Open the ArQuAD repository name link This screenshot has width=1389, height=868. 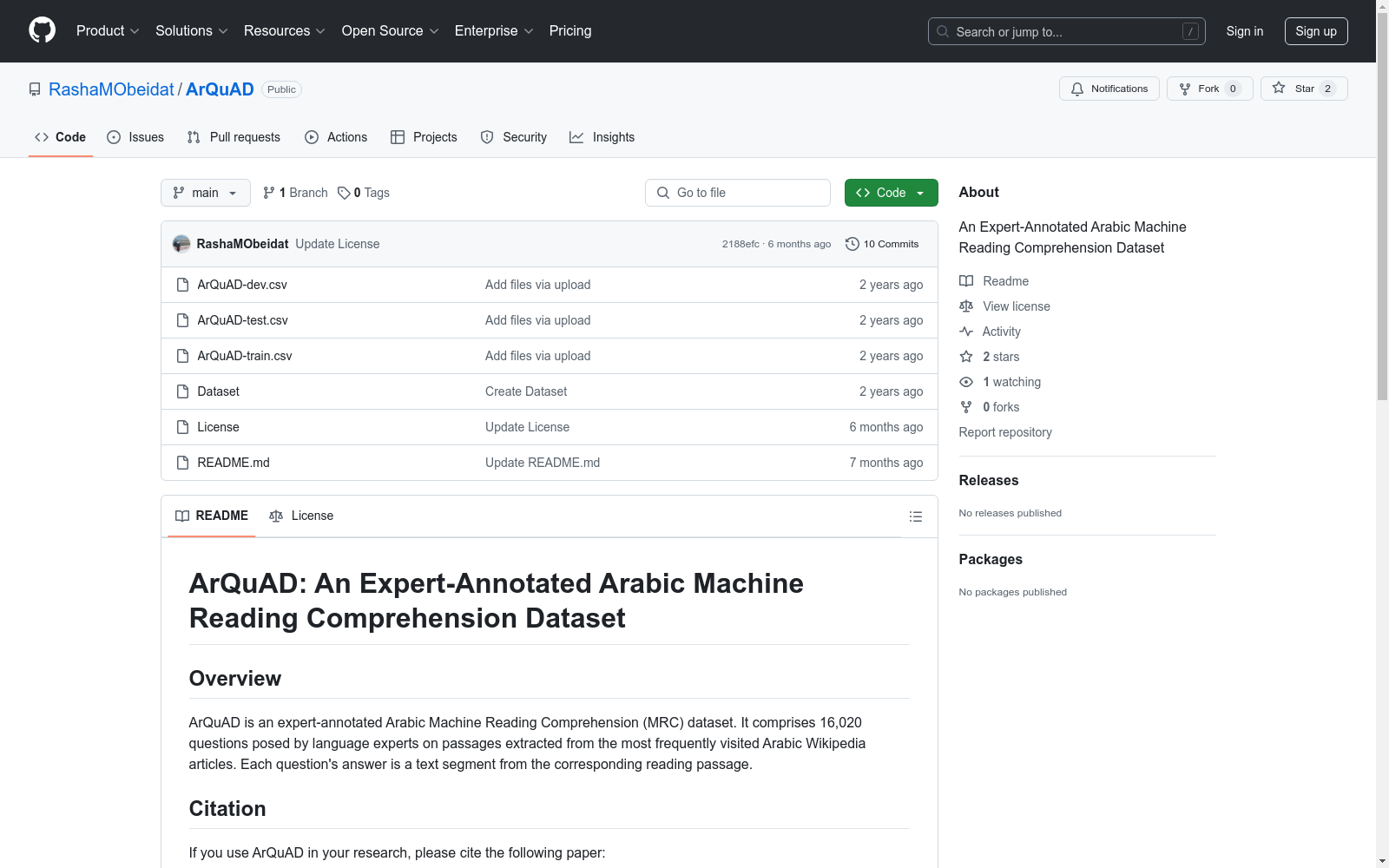click(x=220, y=89)
